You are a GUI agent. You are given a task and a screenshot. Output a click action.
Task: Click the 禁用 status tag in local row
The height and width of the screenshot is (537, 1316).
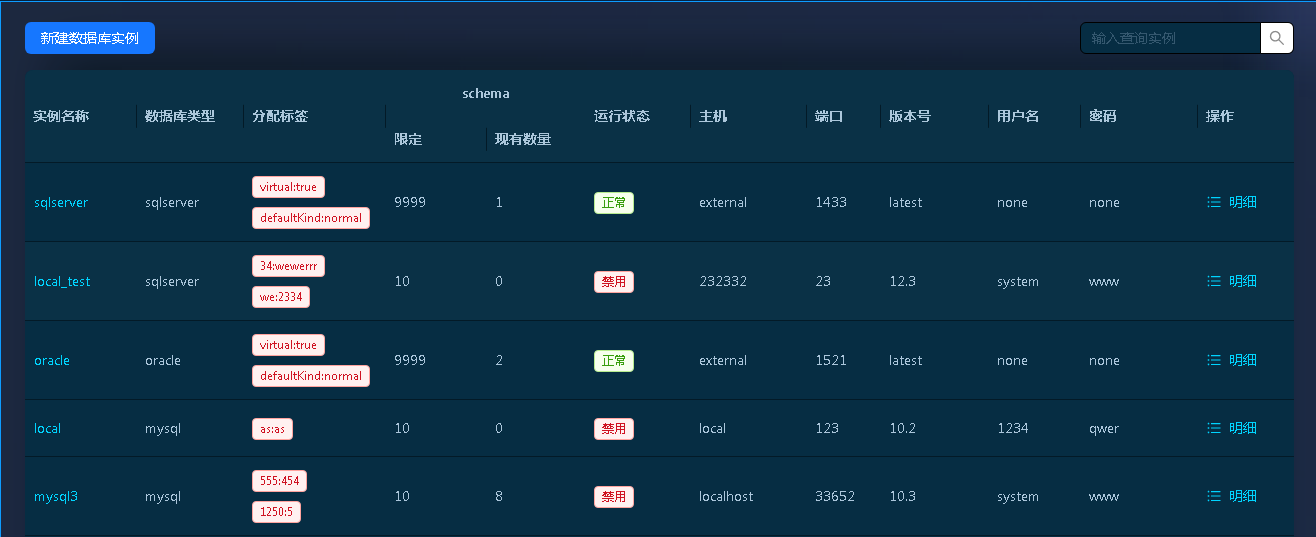click(614, 428)
